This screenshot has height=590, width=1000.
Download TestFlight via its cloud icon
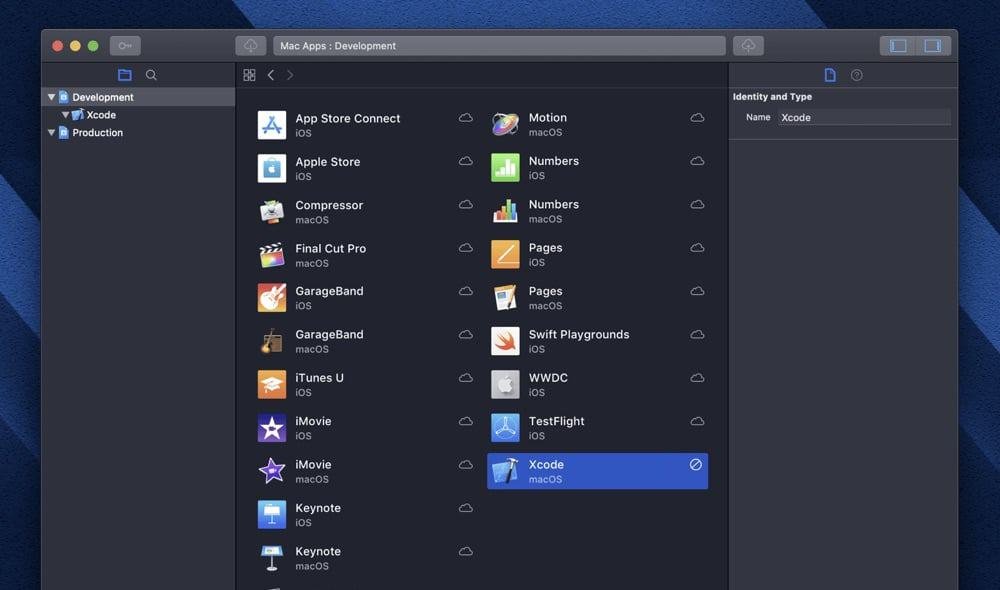tap(697, 421)
